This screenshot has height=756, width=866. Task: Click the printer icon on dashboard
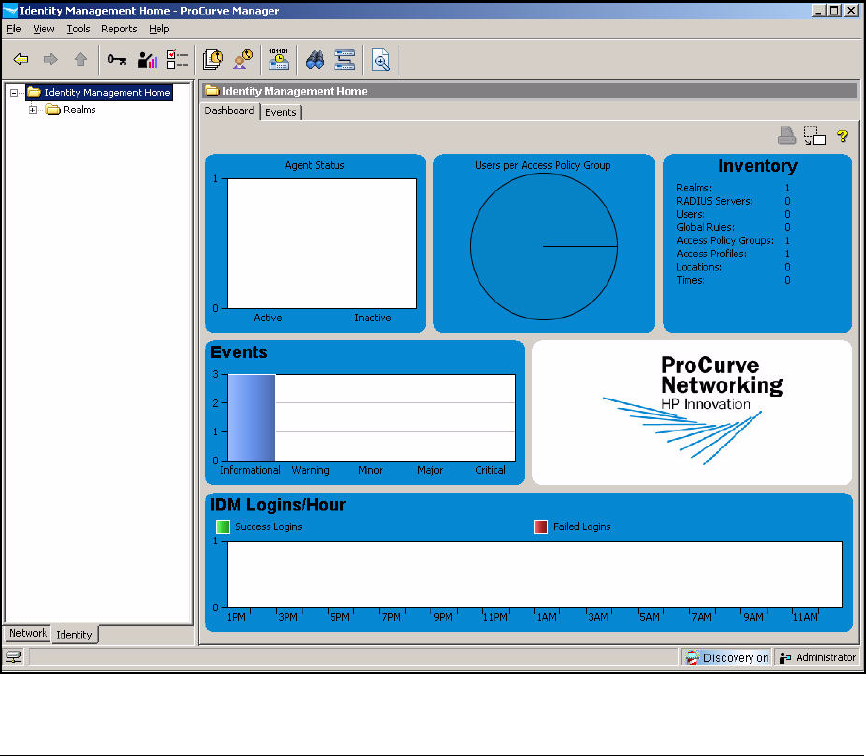787,135
